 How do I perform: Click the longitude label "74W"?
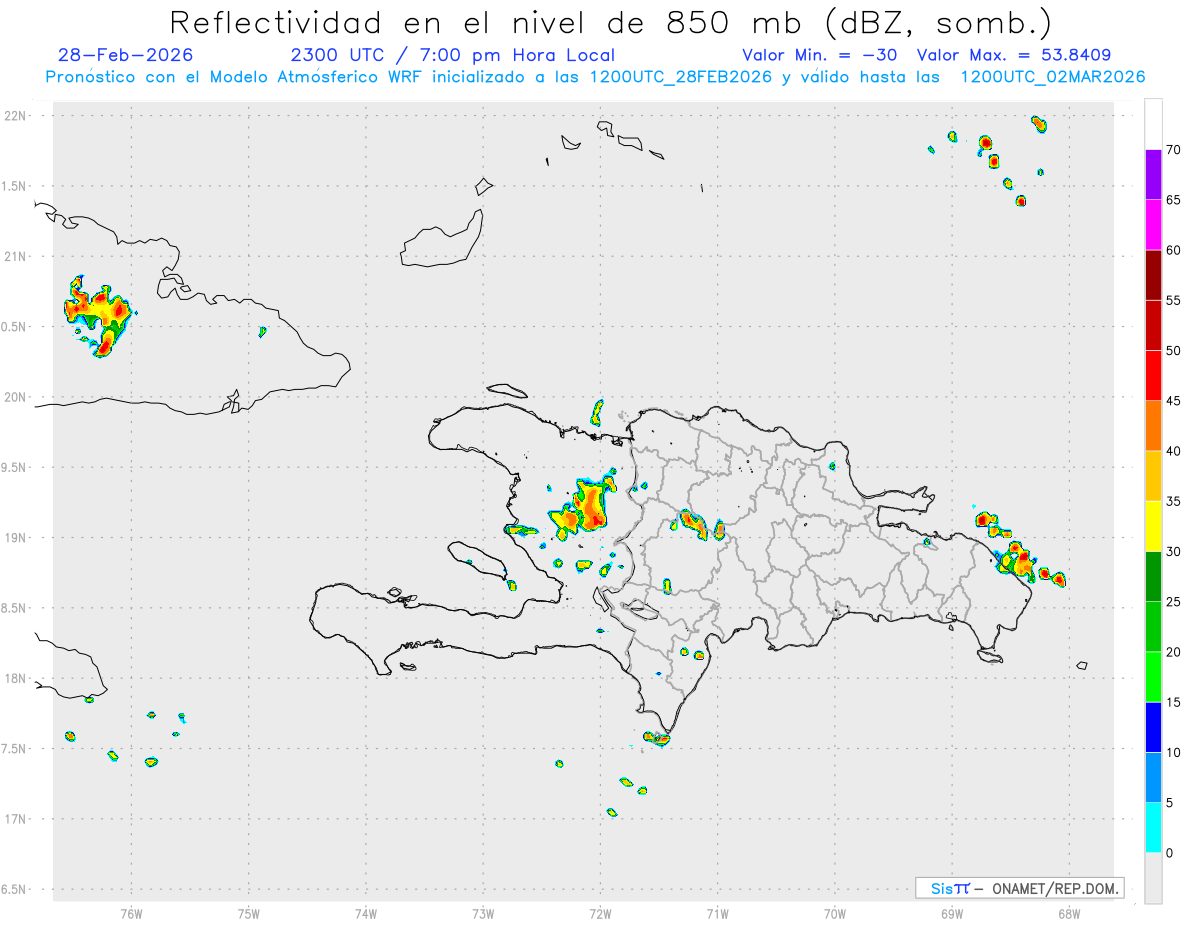click(x=366, y=913)
